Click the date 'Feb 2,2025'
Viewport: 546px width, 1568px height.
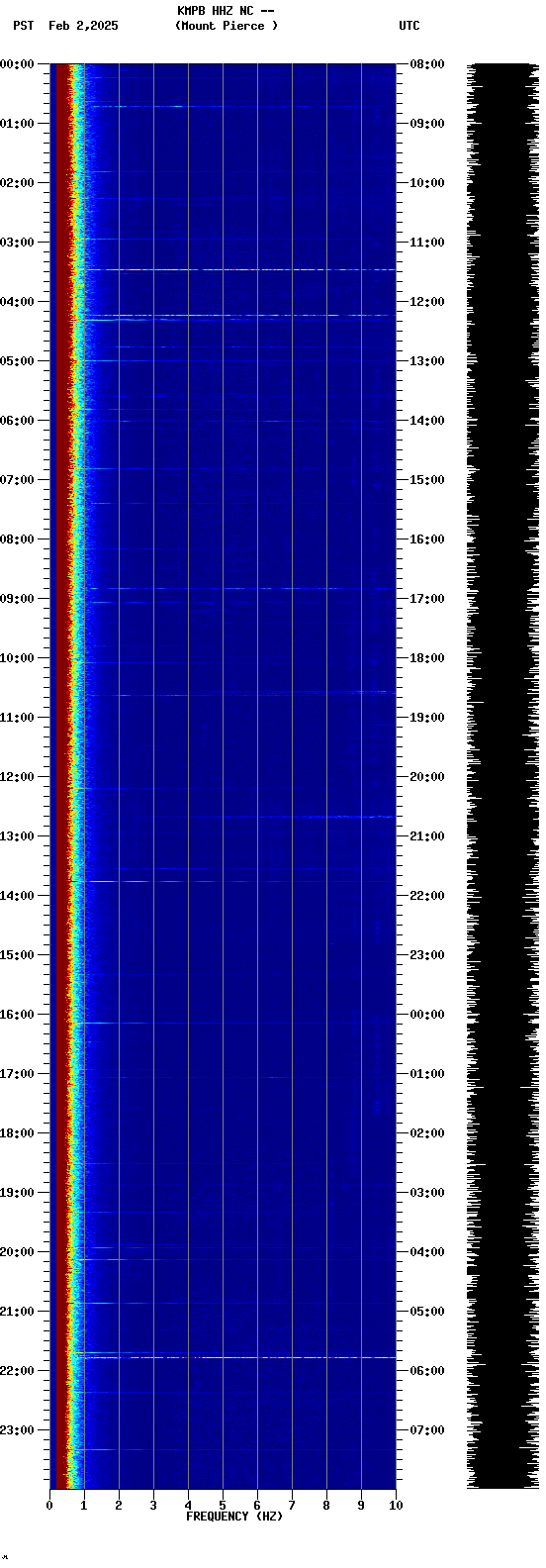(83, 26)
